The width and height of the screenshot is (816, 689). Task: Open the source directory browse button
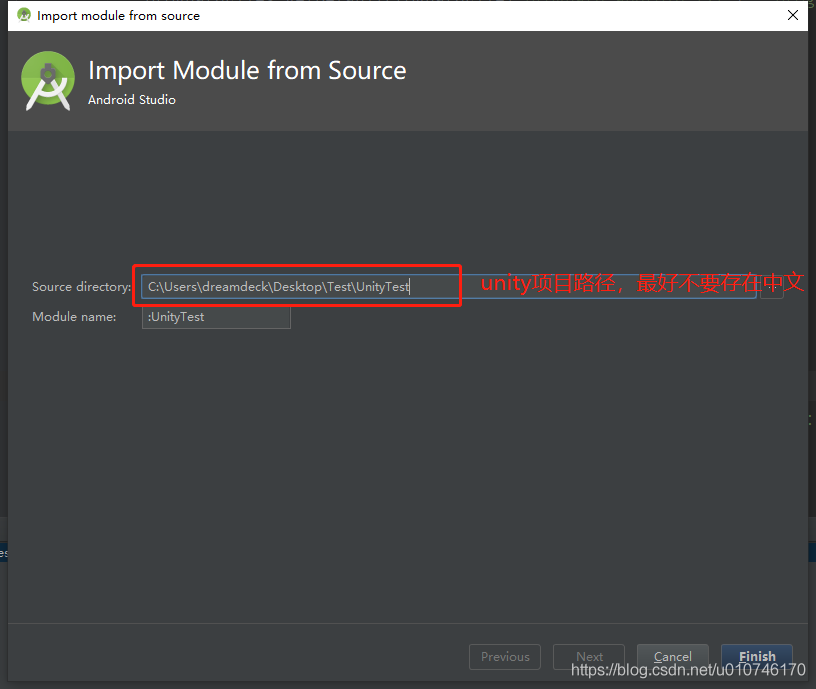(772, 287)
